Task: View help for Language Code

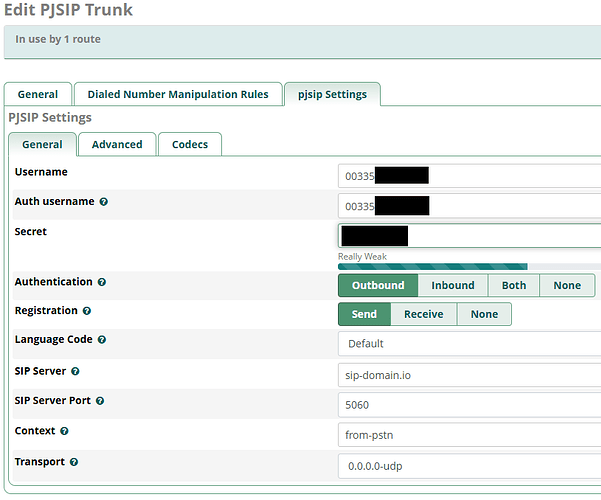Action: pyautogui.click(x=102, y=340)
